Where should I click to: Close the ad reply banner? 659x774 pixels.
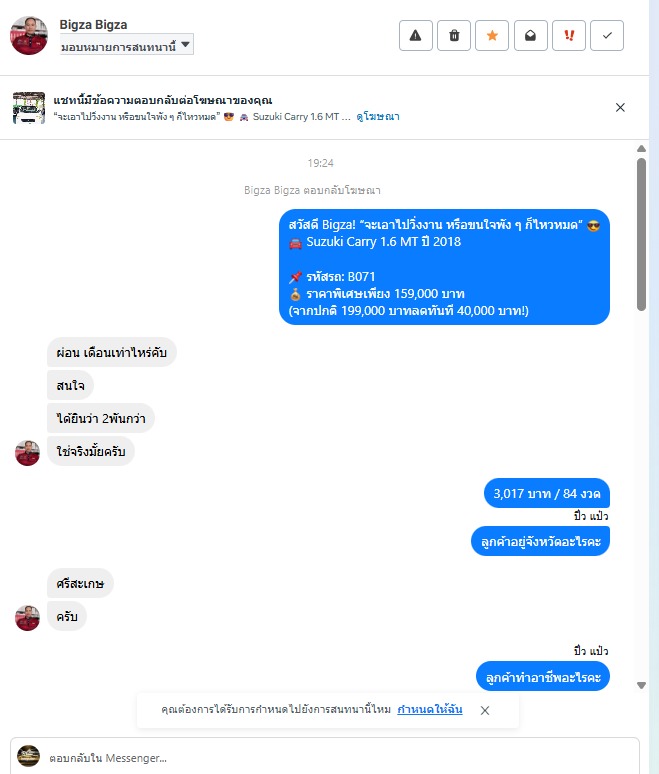tap(620, 108)
